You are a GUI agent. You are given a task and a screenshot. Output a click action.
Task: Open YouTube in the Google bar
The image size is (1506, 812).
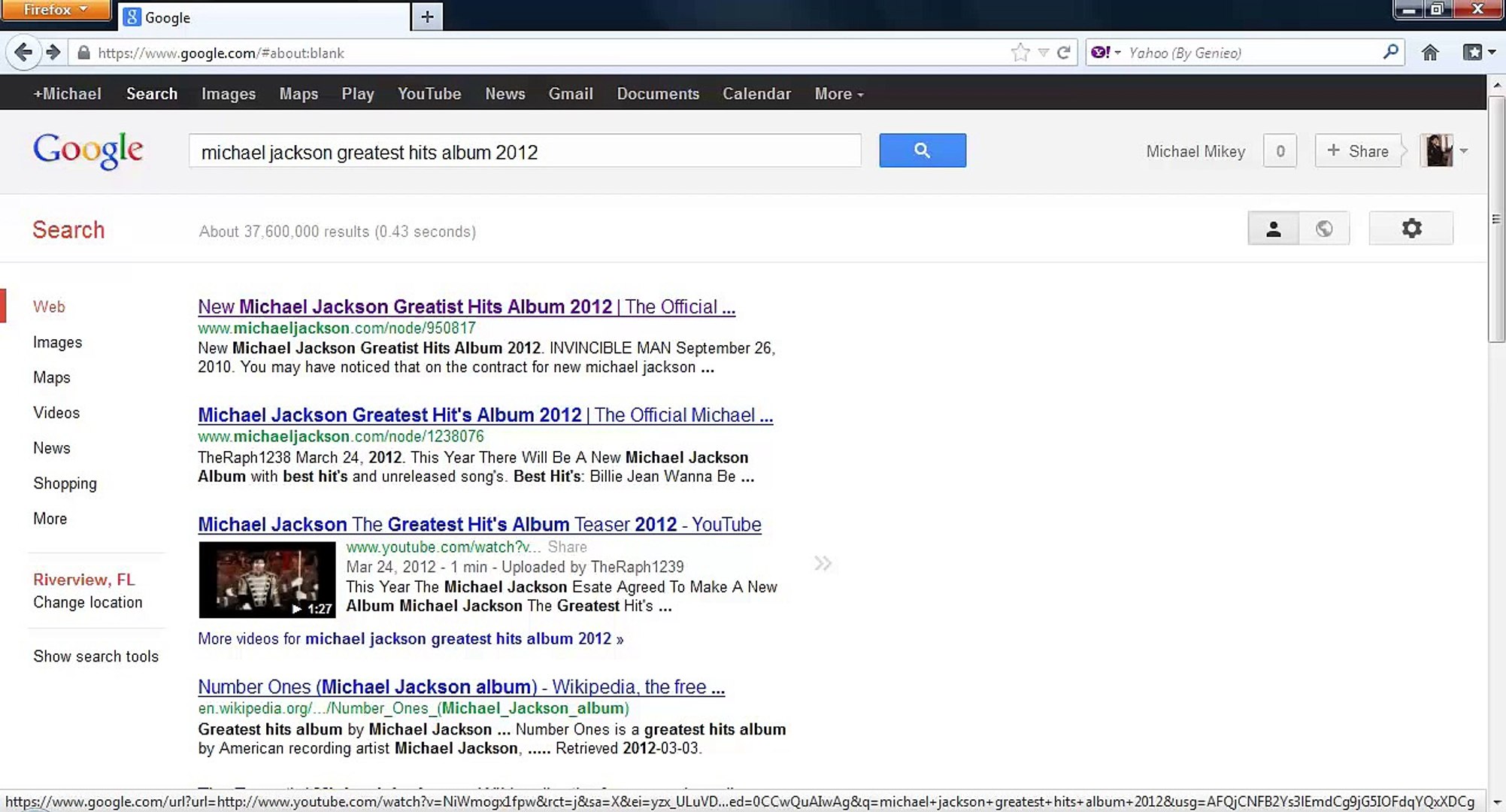click(429, 94)
